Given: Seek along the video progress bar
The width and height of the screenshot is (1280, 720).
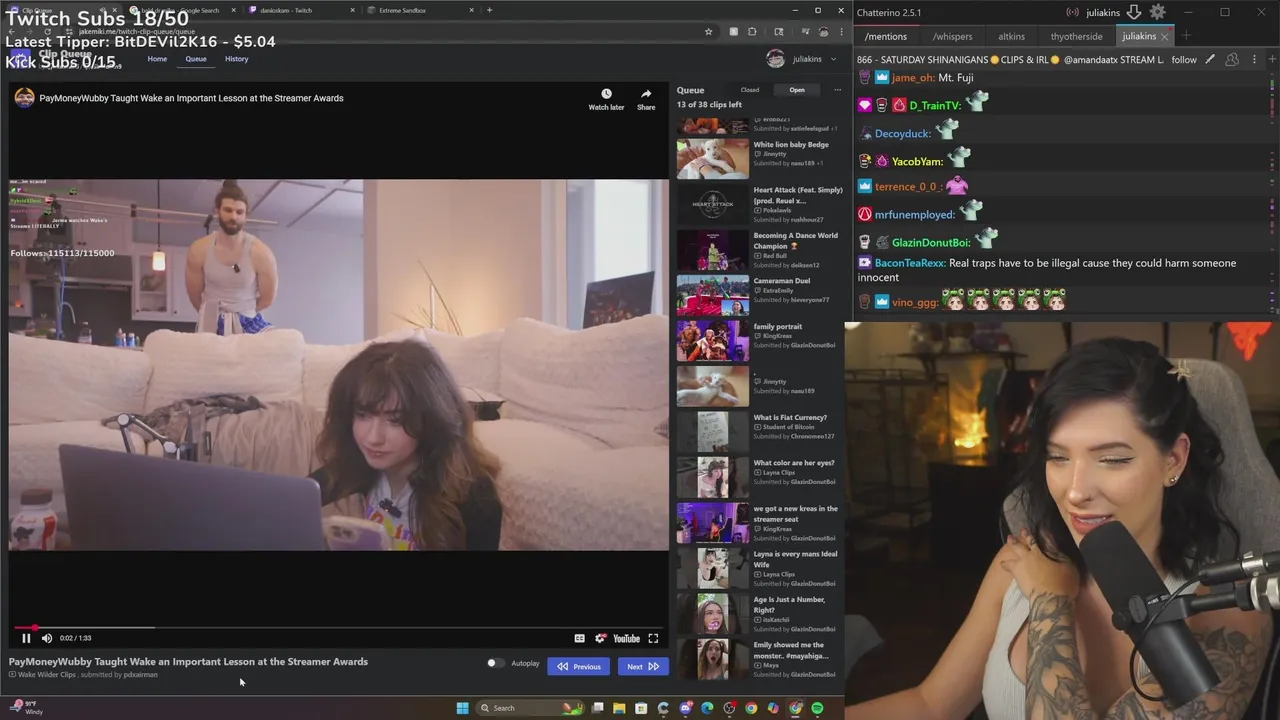Looking at the screenshot, I should coord(337,628).
